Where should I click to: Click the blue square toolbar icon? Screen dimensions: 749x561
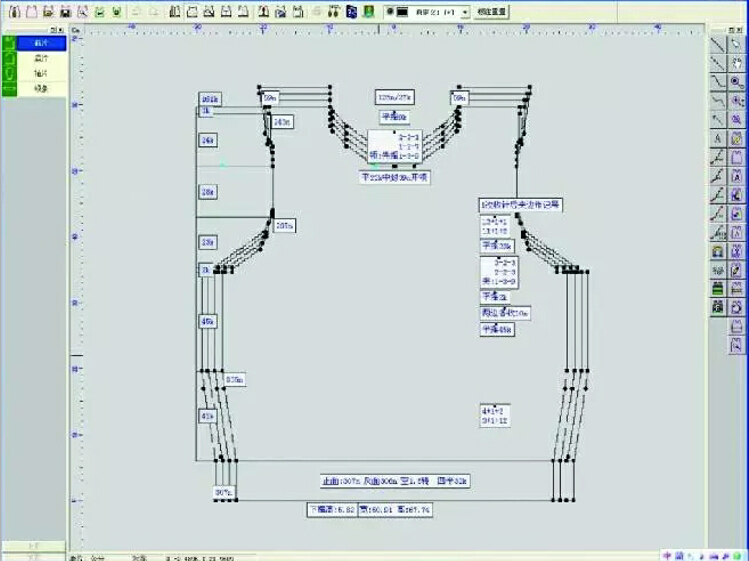pyautogui.click(x=352, y=12)
